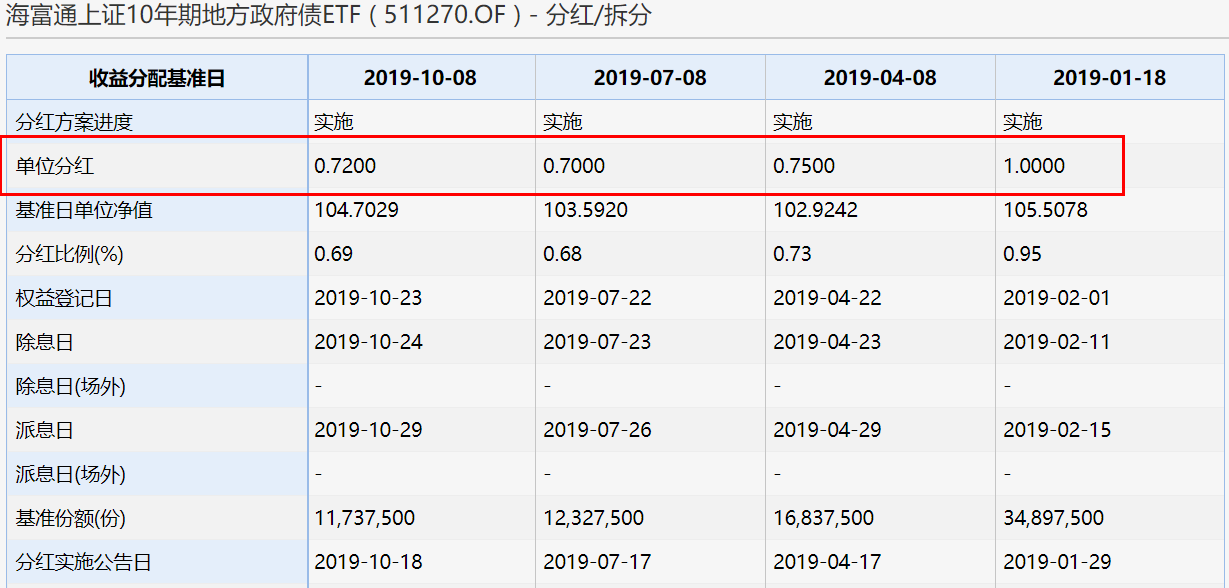Click registration date 2019-07-22
Image resolution: width=1229 pixels, height=588 pixels.
(x=597, y=298)
